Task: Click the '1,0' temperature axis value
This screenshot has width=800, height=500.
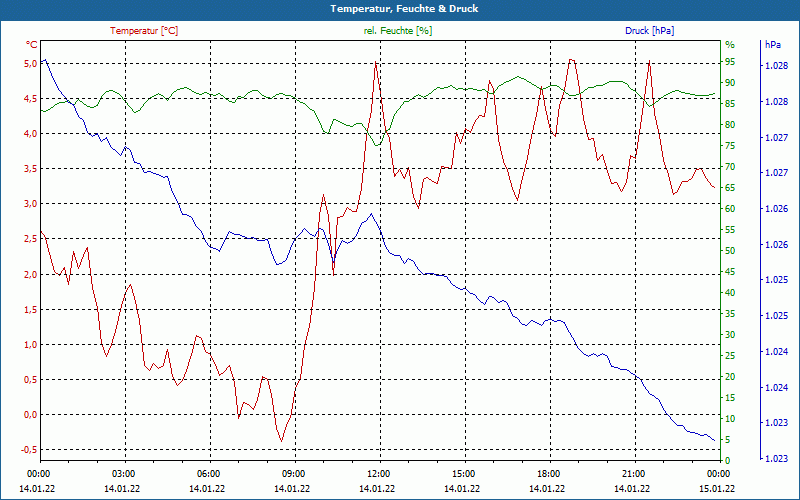Action: tap(31, 345)
